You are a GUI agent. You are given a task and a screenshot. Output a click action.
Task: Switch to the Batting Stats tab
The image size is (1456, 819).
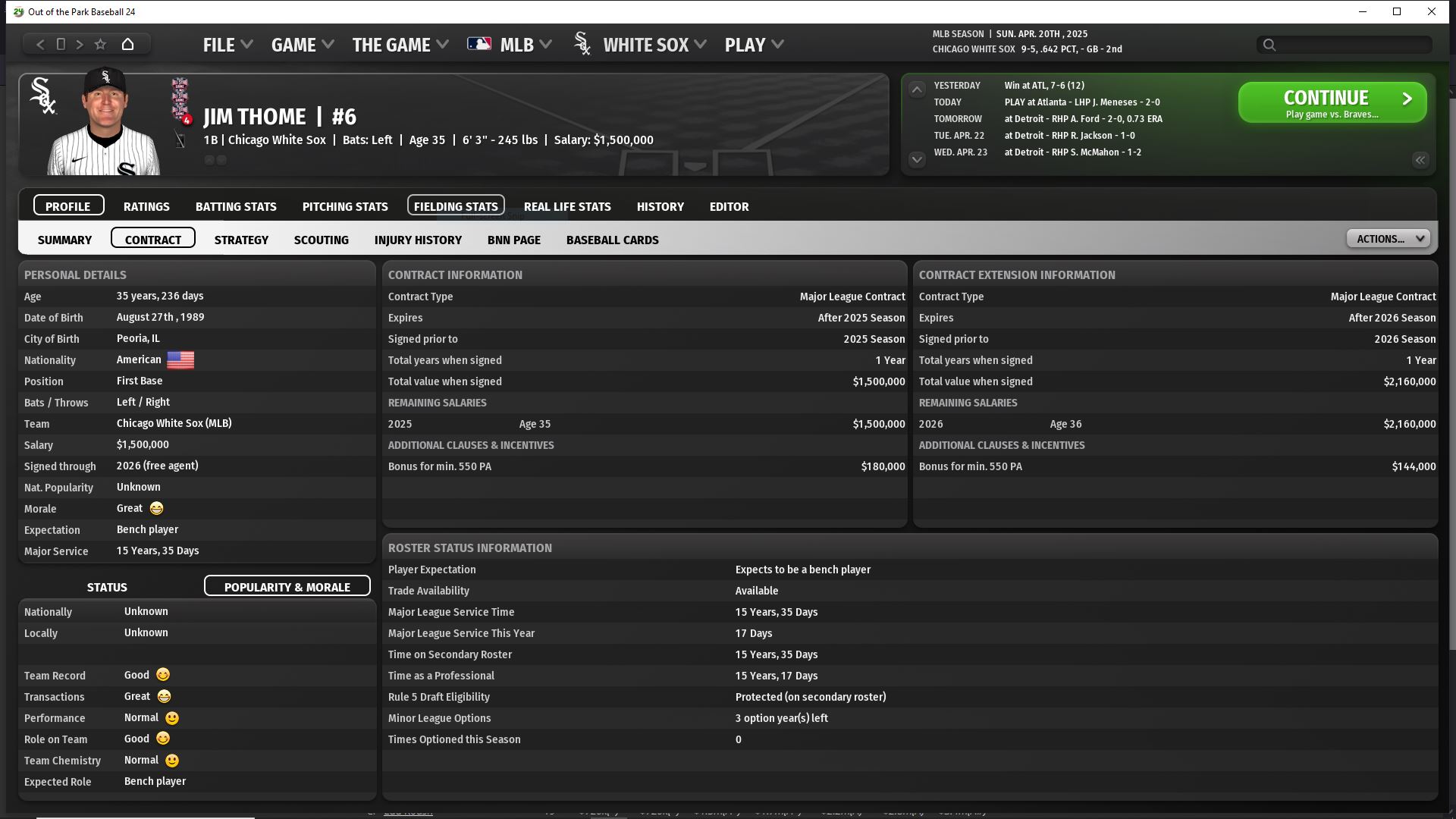coord(236,206)
